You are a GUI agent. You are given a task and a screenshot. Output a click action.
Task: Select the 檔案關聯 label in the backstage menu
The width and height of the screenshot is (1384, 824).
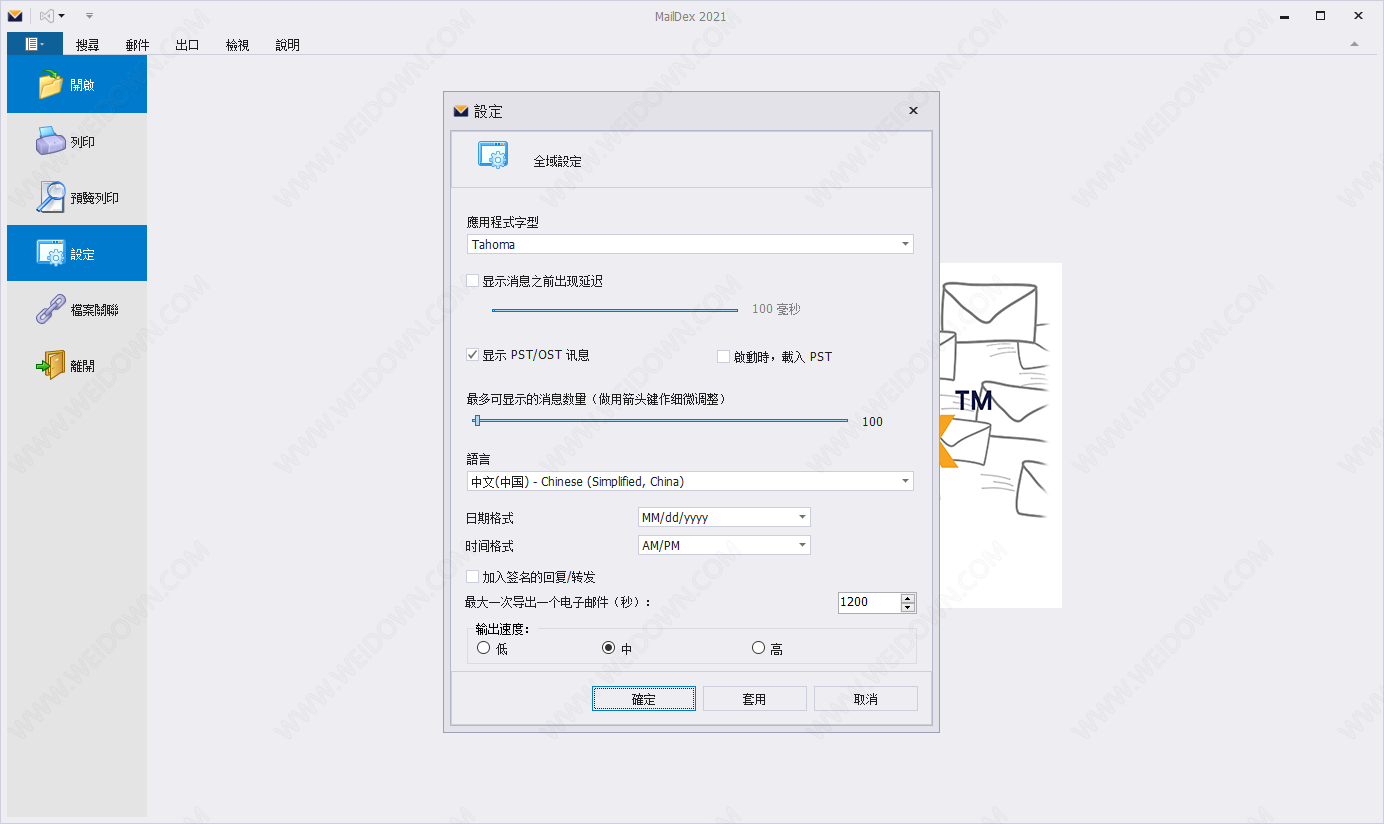[95, 310]
